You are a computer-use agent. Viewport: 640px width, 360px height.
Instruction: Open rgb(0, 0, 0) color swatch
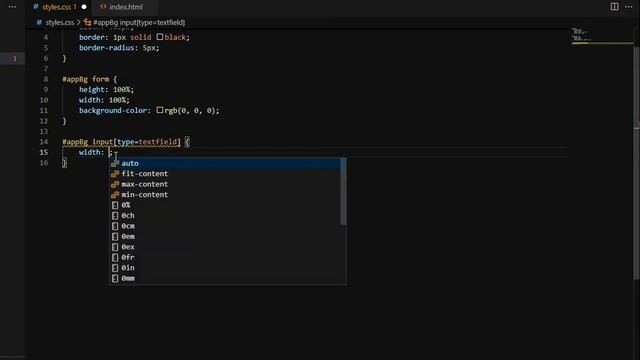pyautogui.click(x=160, y=110)
